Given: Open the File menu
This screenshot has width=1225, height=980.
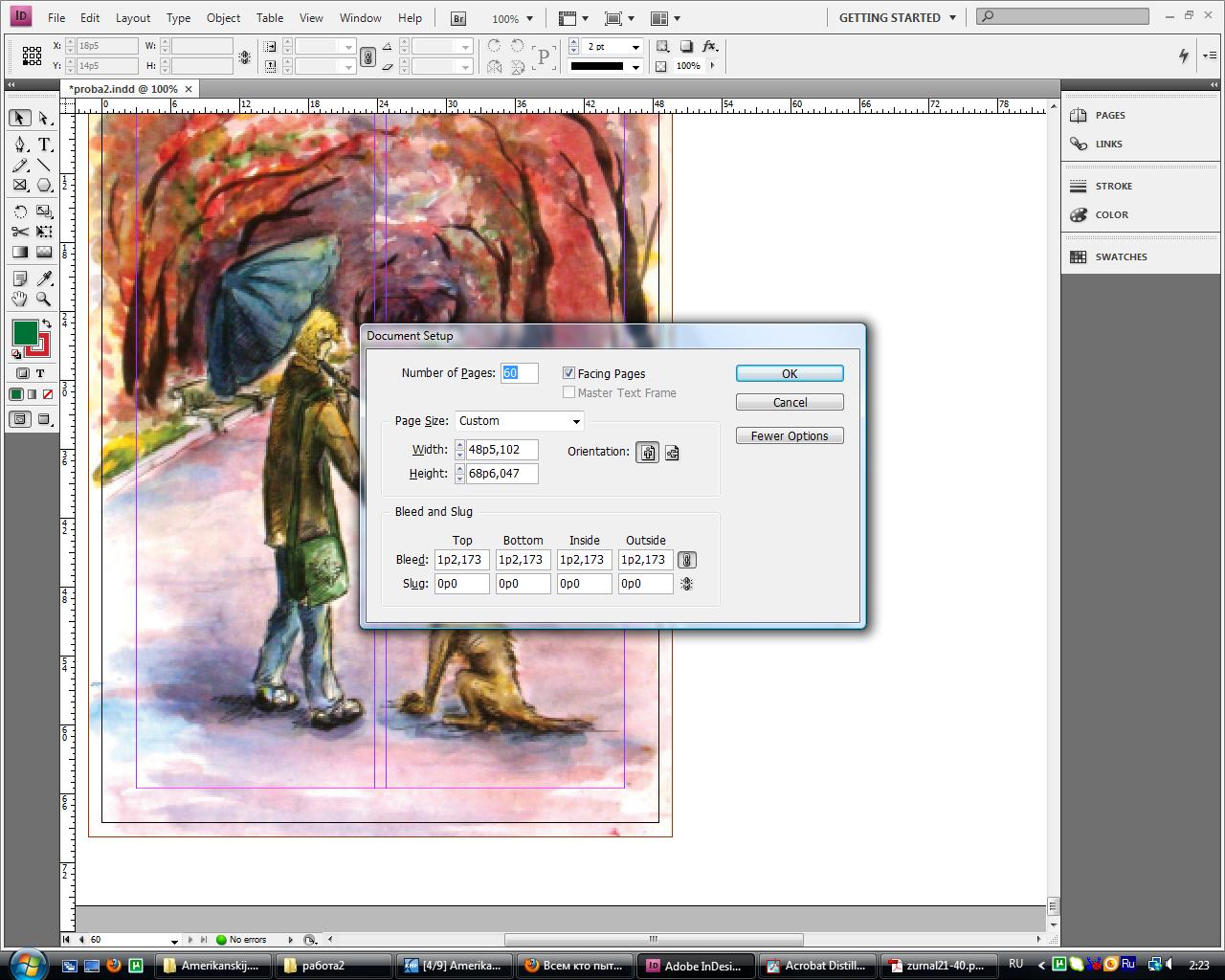Looking at the screenshot, I should pyautogui.click(x=56, y=18).
